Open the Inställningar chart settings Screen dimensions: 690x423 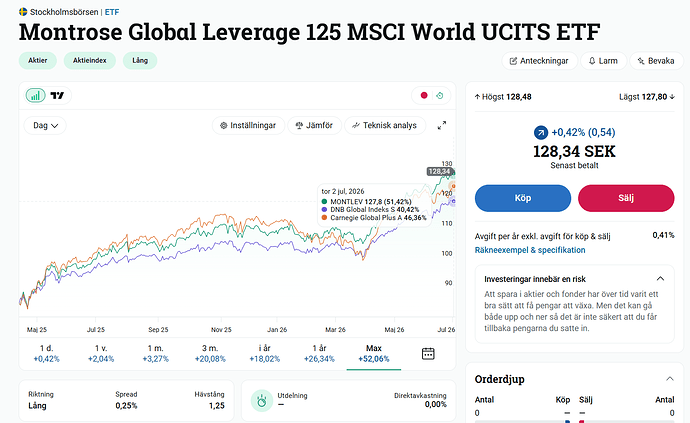coord(248,125)
